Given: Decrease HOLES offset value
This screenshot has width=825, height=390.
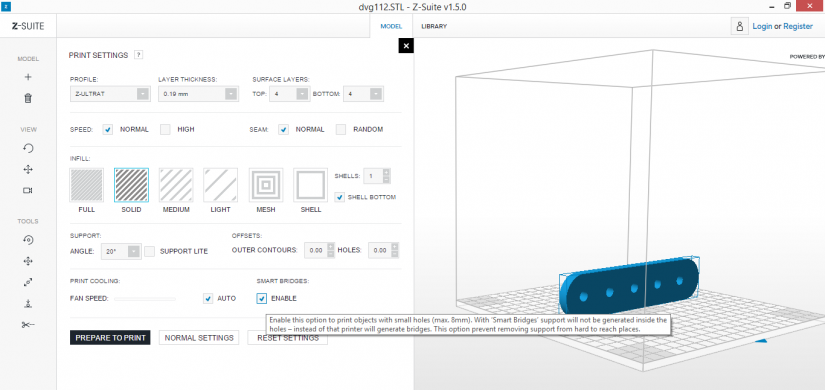Looking at the screenshot, I should pos(395,254).
